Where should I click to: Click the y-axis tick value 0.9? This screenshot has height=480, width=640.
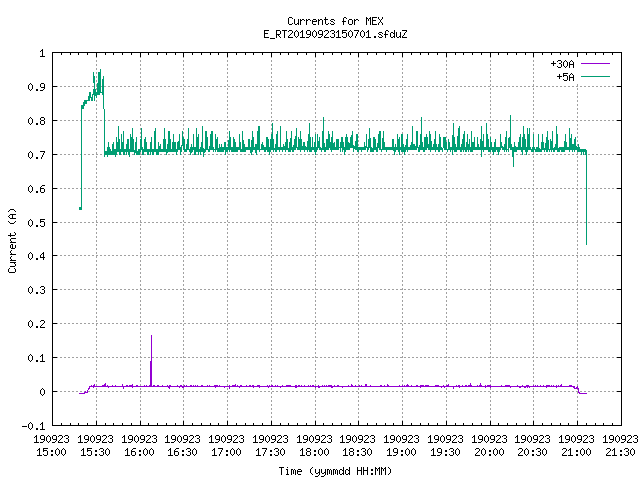click(36, 87)
